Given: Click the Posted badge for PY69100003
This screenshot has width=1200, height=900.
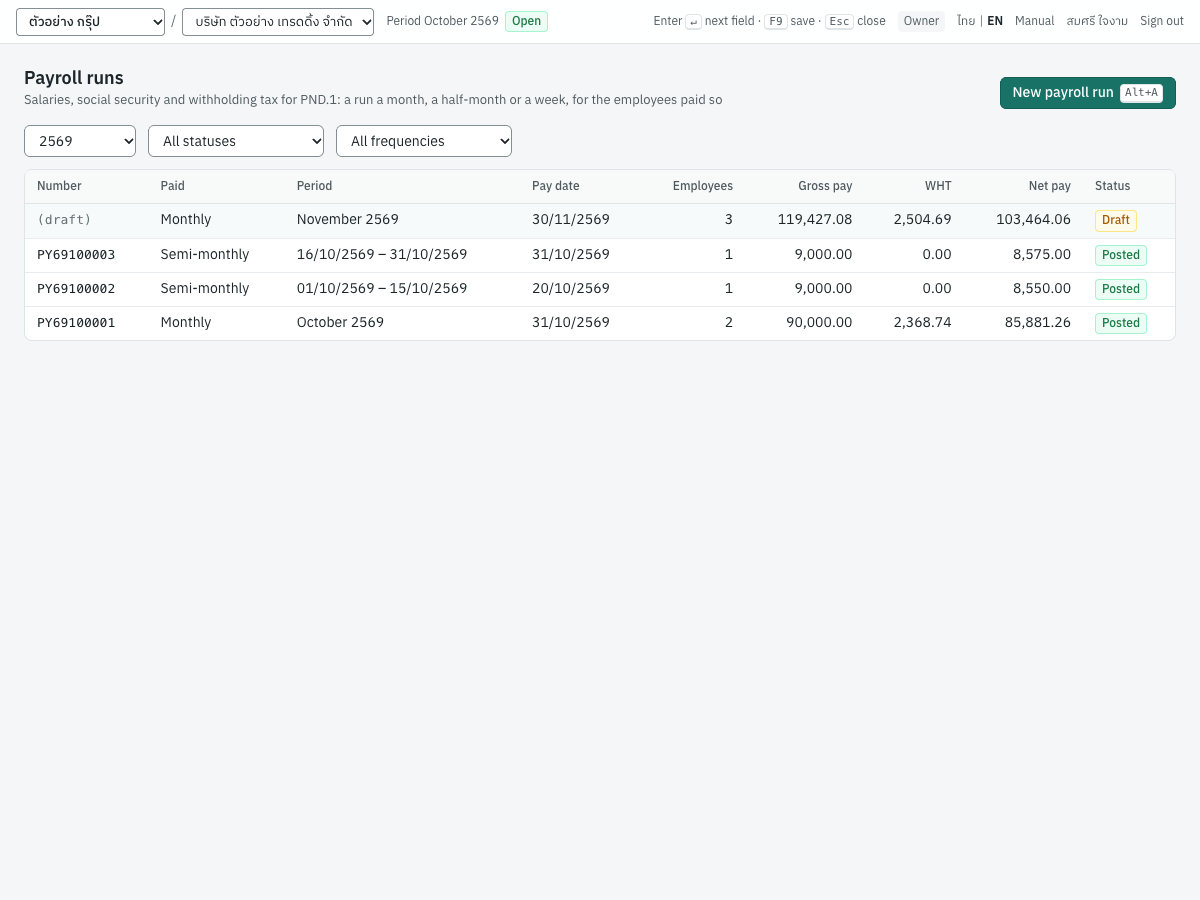Looking at the screenshot, I should point(1121,255).
